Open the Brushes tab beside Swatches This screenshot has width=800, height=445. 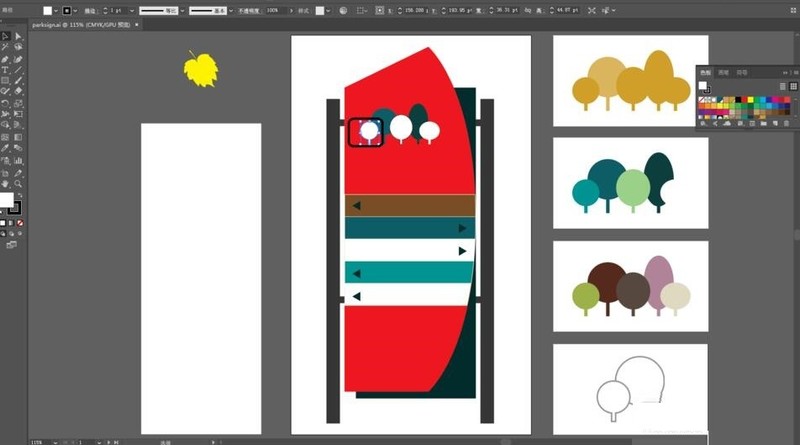click(723, 72)
